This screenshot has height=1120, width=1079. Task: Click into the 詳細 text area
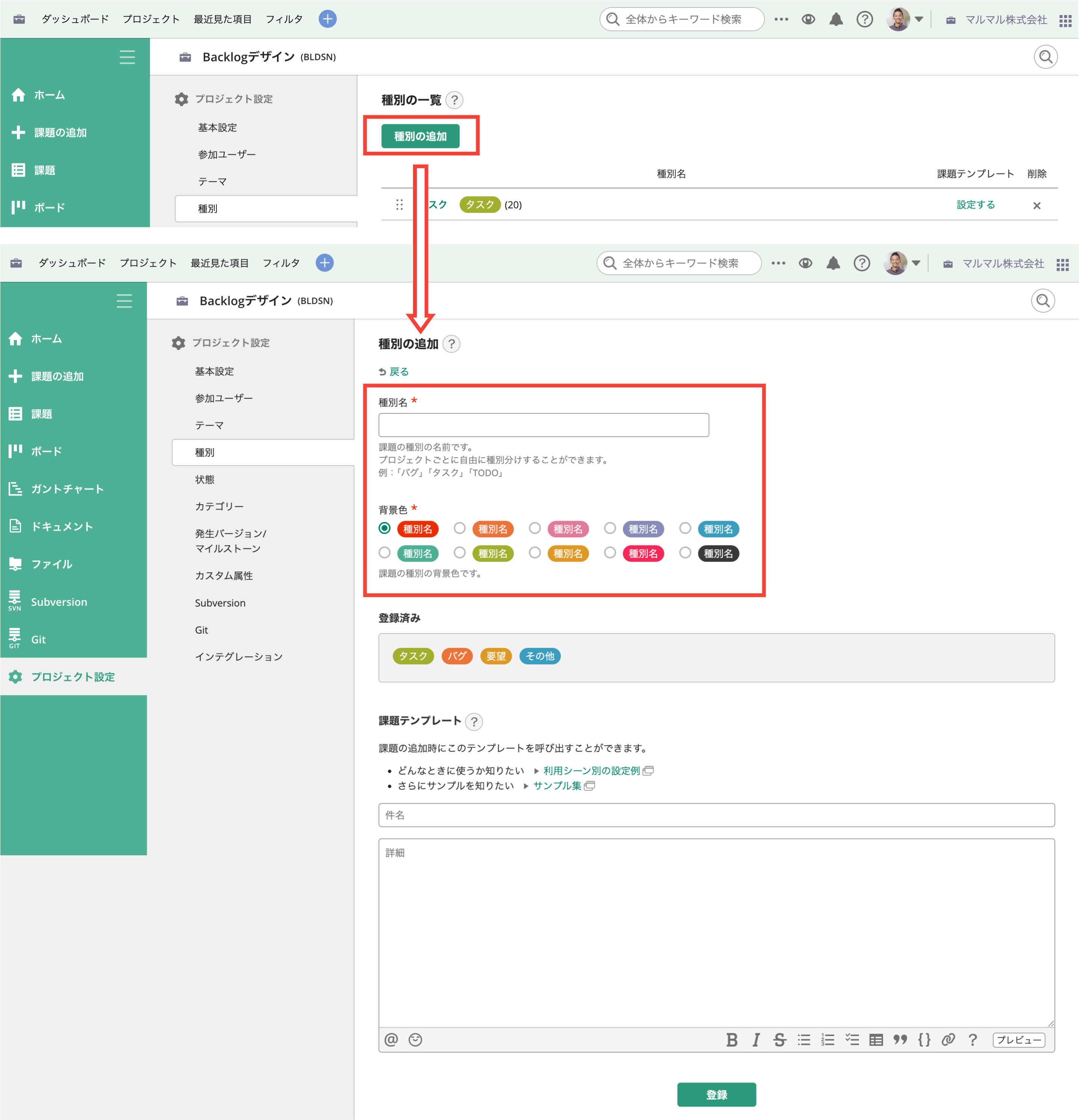click(717, 933)
